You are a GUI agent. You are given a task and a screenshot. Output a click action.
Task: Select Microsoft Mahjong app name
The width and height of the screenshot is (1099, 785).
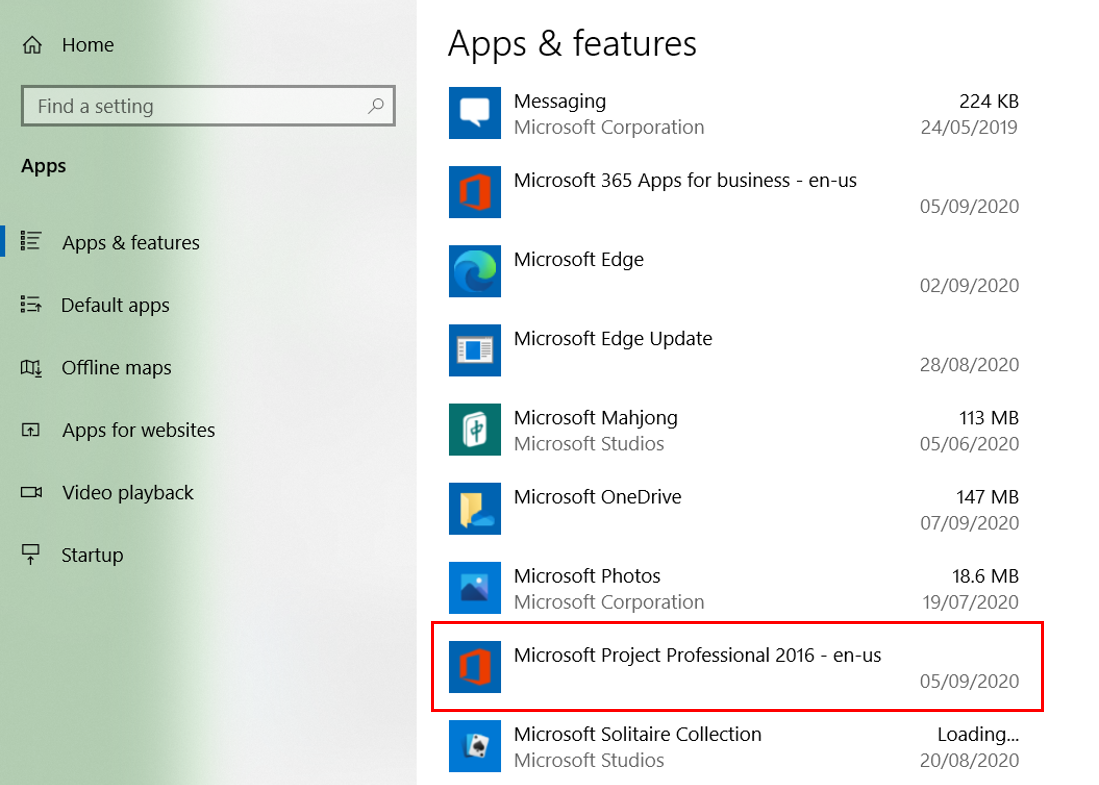[596, 418]
